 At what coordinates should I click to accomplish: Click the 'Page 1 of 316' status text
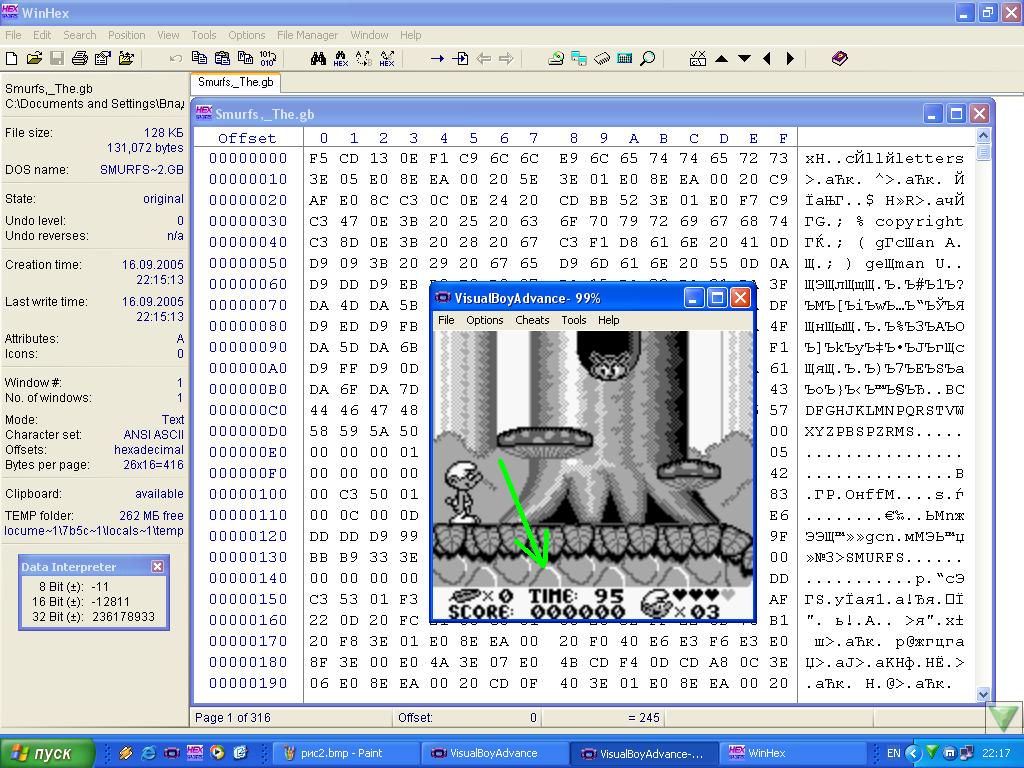coord(232,718)
